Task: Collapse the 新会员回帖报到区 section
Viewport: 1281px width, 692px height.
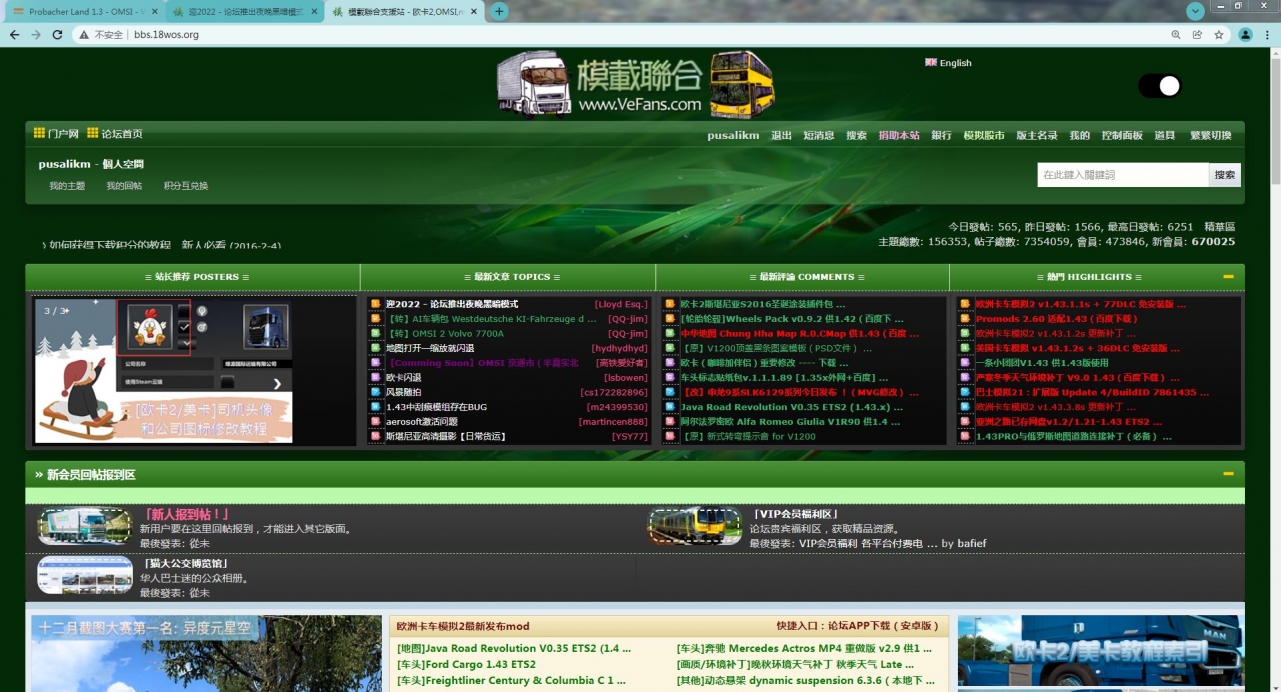Action: (x=1228, y=474)
